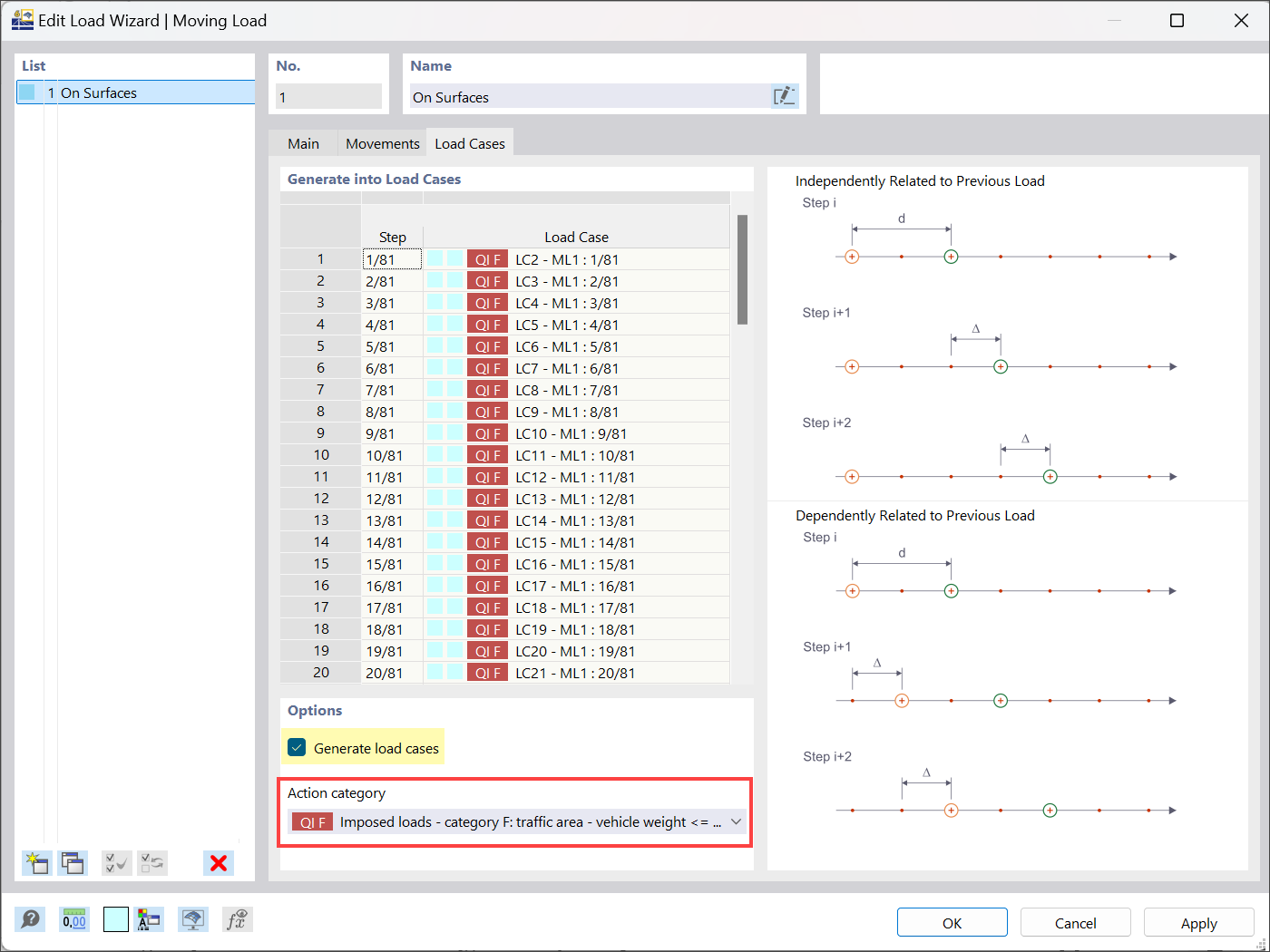Click the cyan color swatch in bottom bar
This screenshot has width=1270, height=952.
115,919
